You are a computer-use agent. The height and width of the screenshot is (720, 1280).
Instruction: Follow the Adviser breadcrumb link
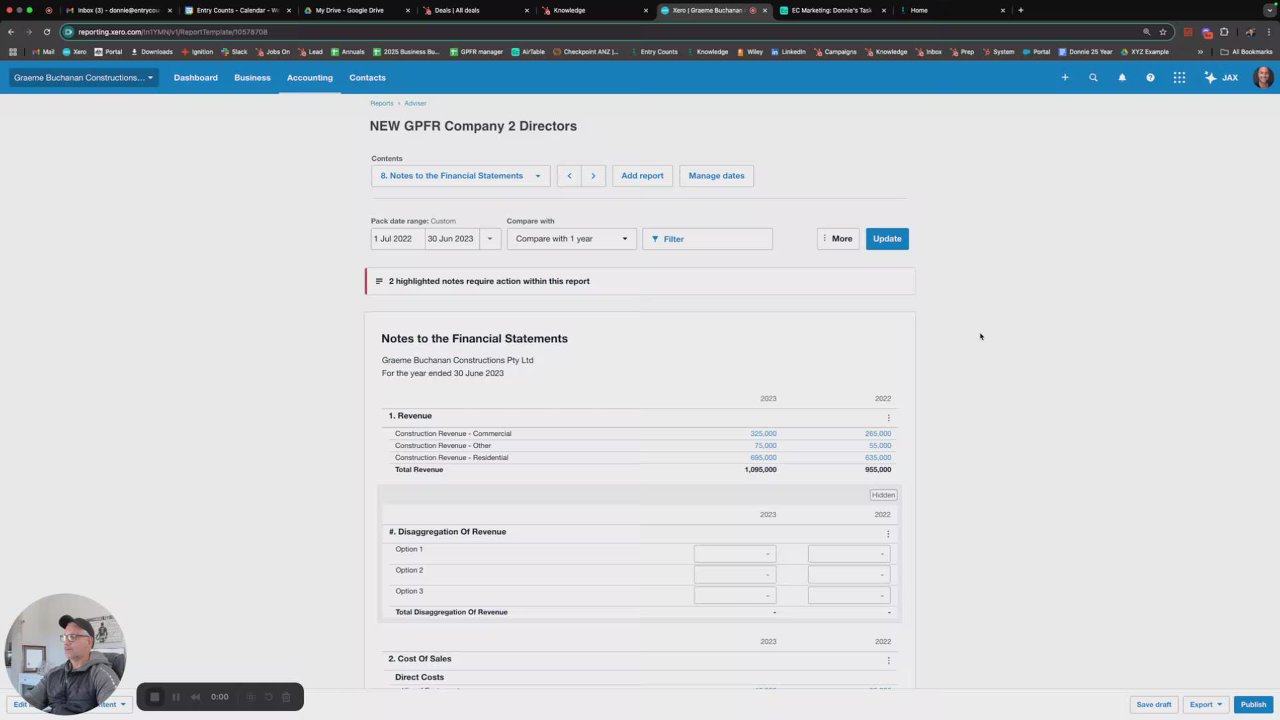click(415, 103)
